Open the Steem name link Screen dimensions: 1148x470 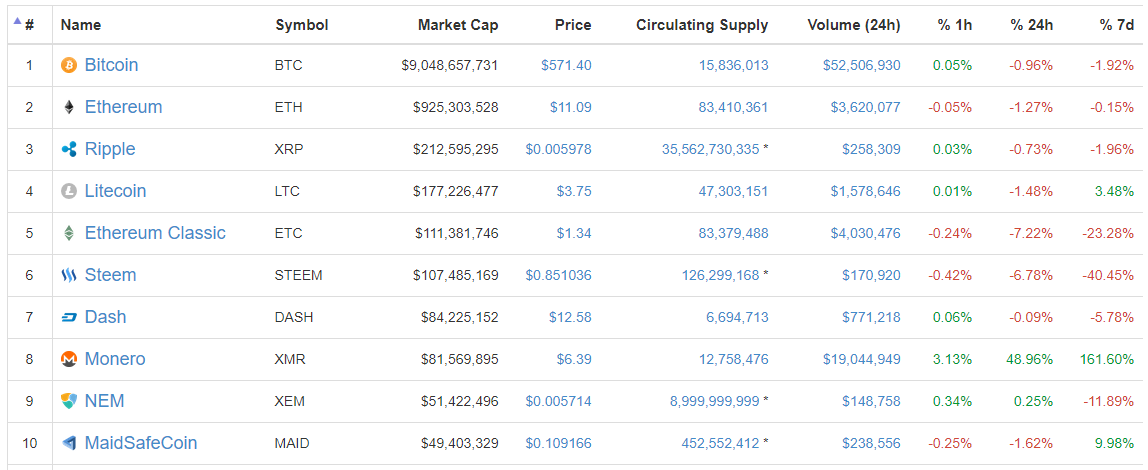pyautogui.click(x=111, y=275)
